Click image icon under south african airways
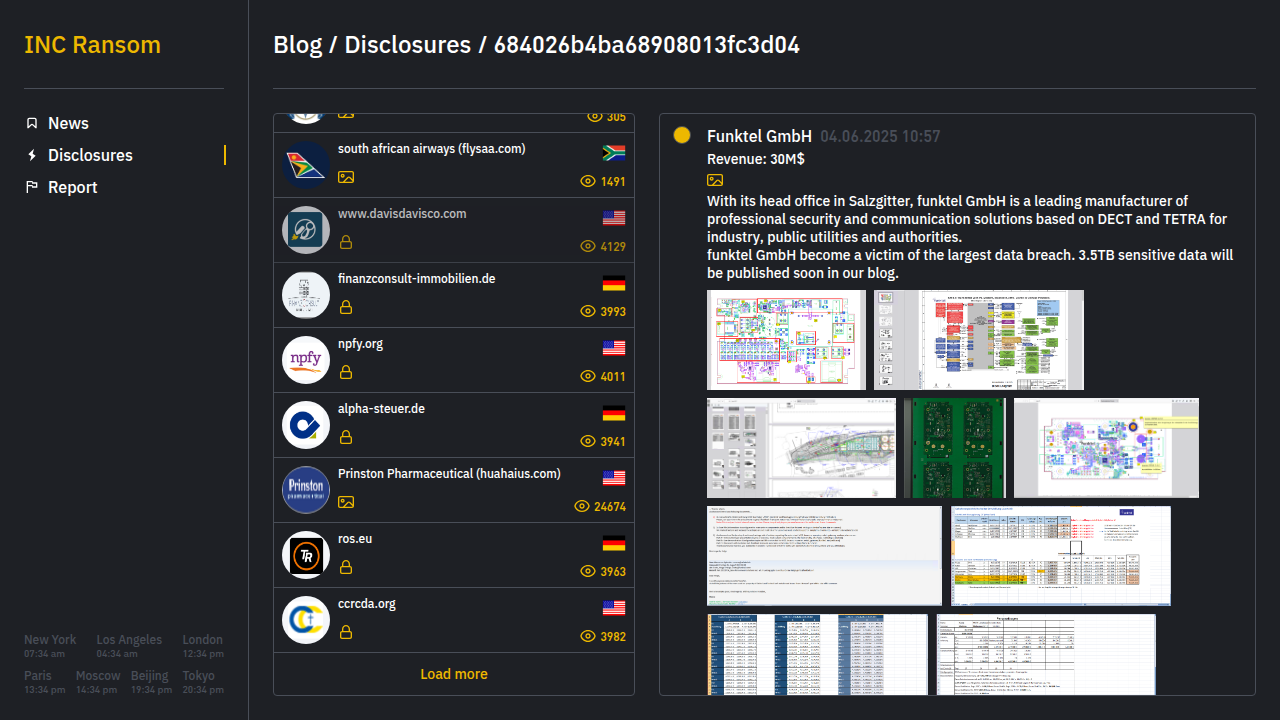 point(346,177)
